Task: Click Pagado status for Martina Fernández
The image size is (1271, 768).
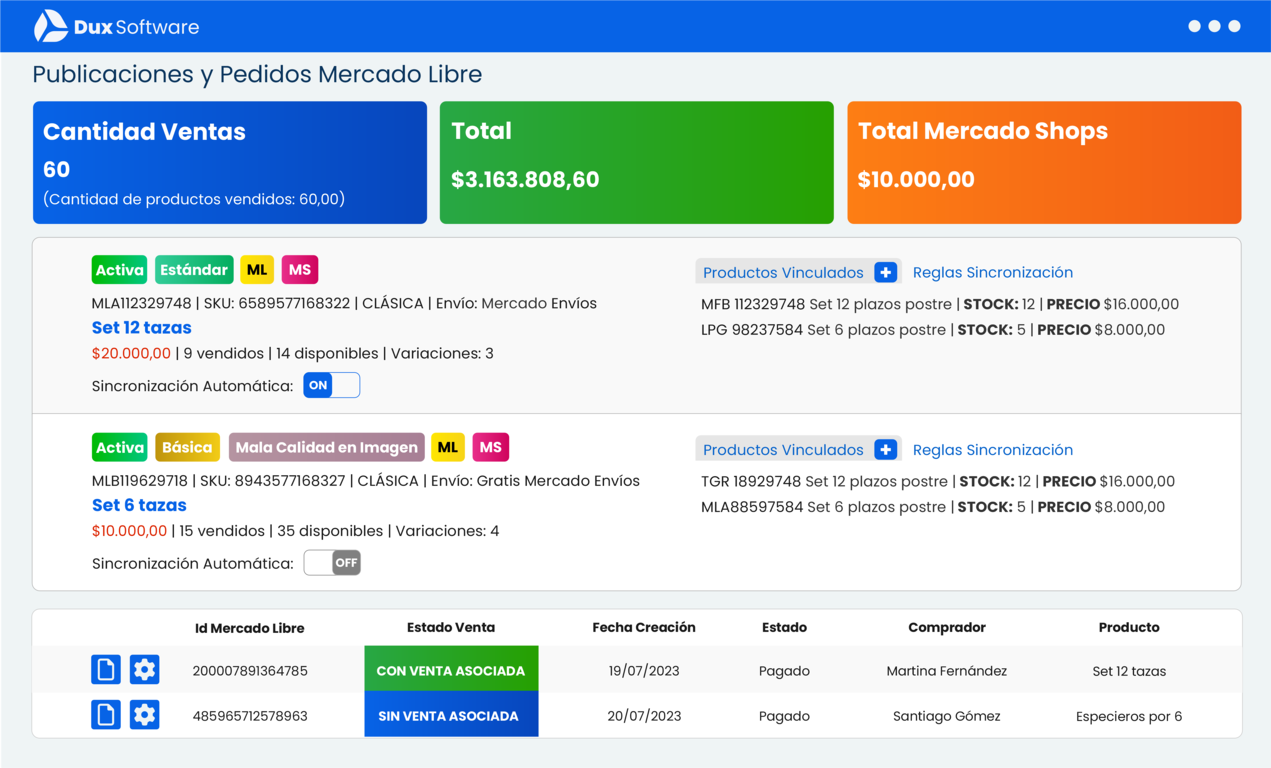Action: (x=784, y=671)
